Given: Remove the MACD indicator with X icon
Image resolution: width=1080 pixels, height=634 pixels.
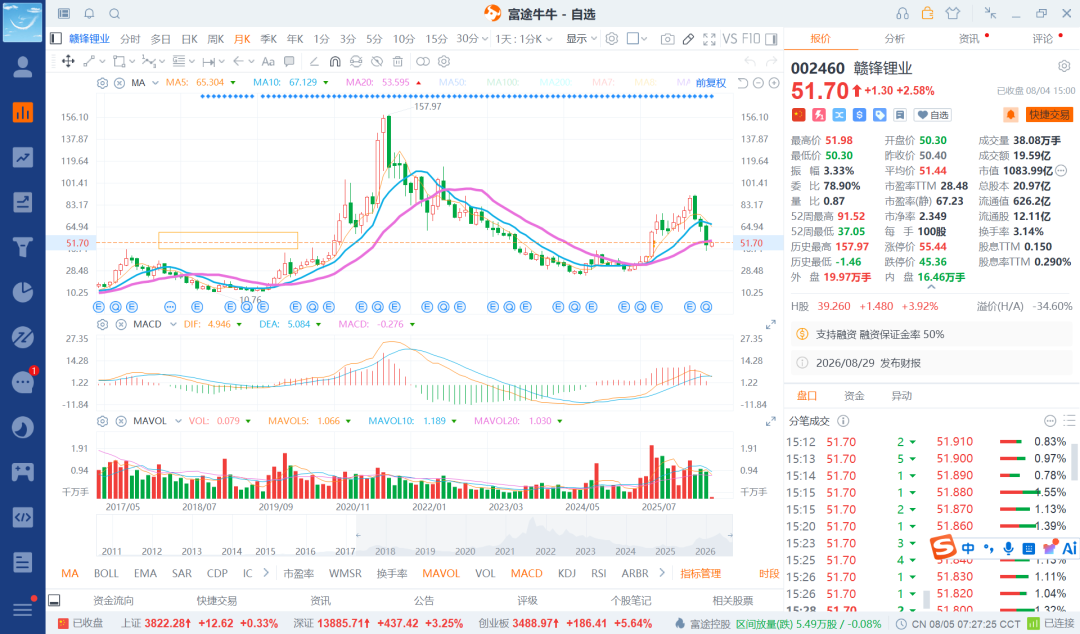Looking at the screenshot, I should coord(121,324).
